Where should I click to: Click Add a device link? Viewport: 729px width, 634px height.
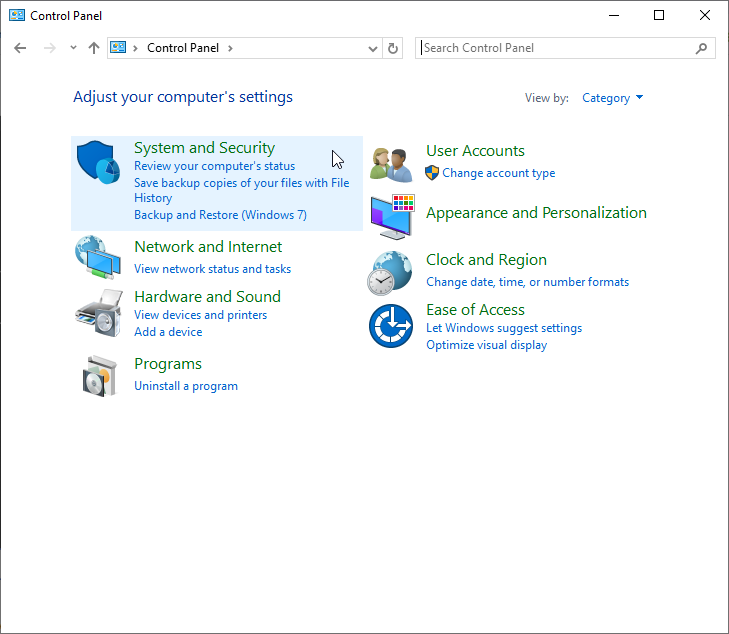tap(168, 332)
